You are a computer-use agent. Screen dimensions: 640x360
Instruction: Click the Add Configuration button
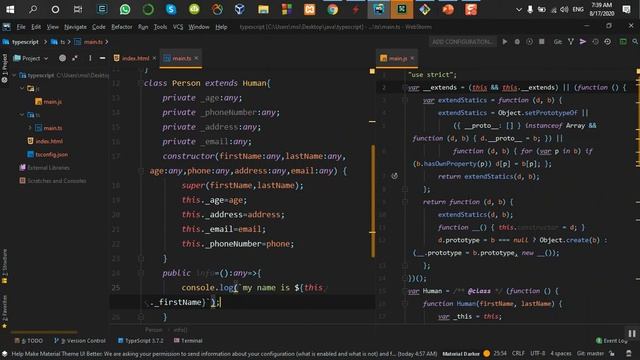[462, 42]
